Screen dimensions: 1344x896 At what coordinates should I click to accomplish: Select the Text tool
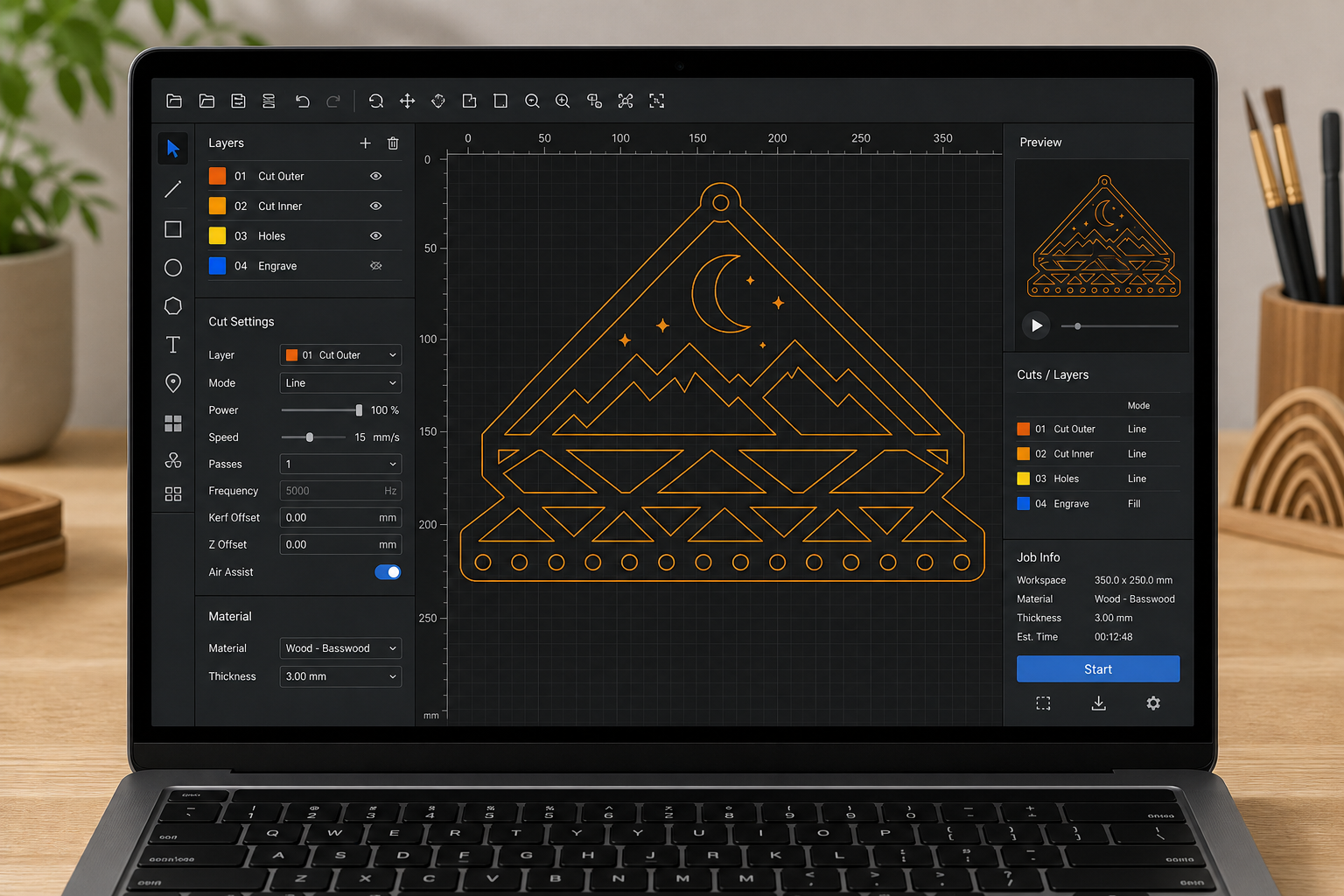click(173, 345)
